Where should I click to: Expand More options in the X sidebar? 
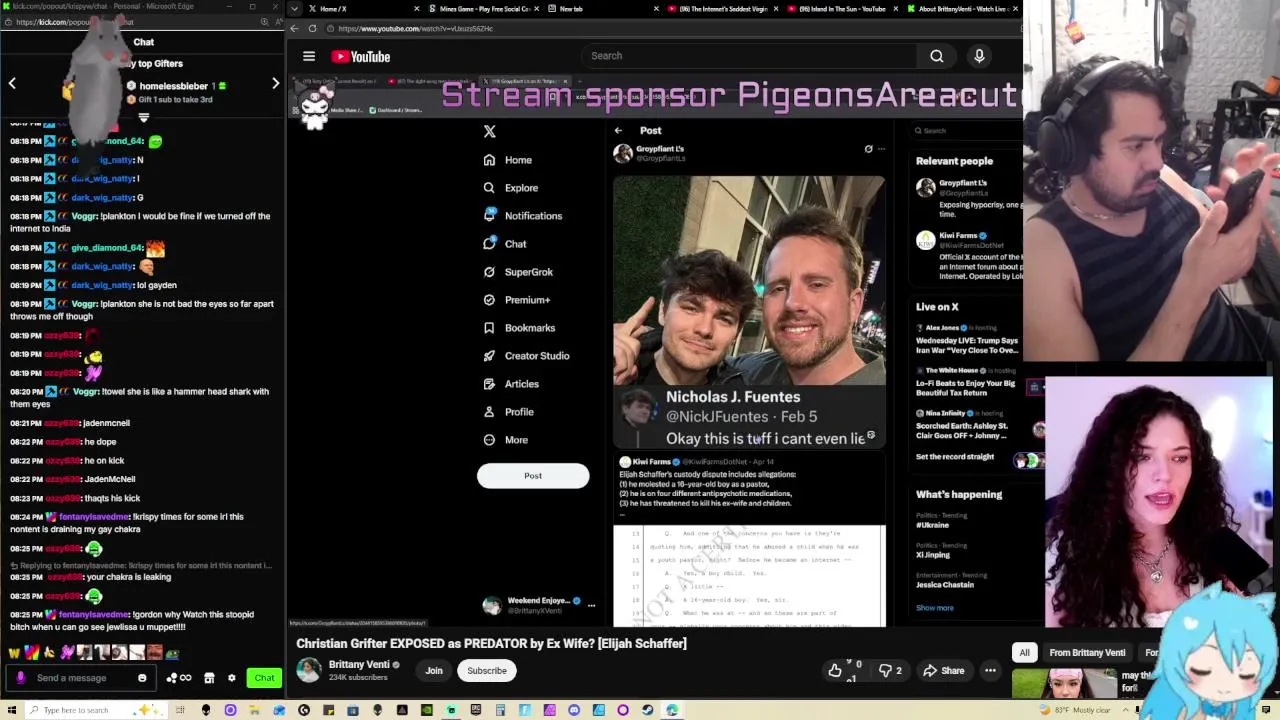click(506, 440)
